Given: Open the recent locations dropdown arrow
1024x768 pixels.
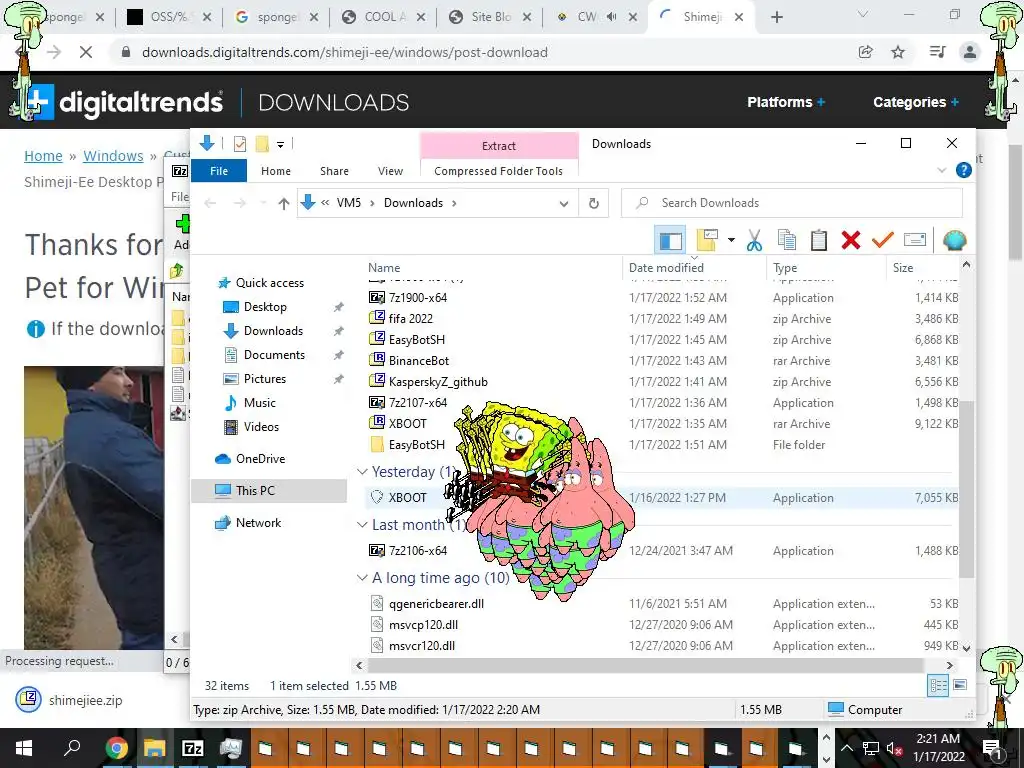Looking at the screenshot, I should (263, 203).
